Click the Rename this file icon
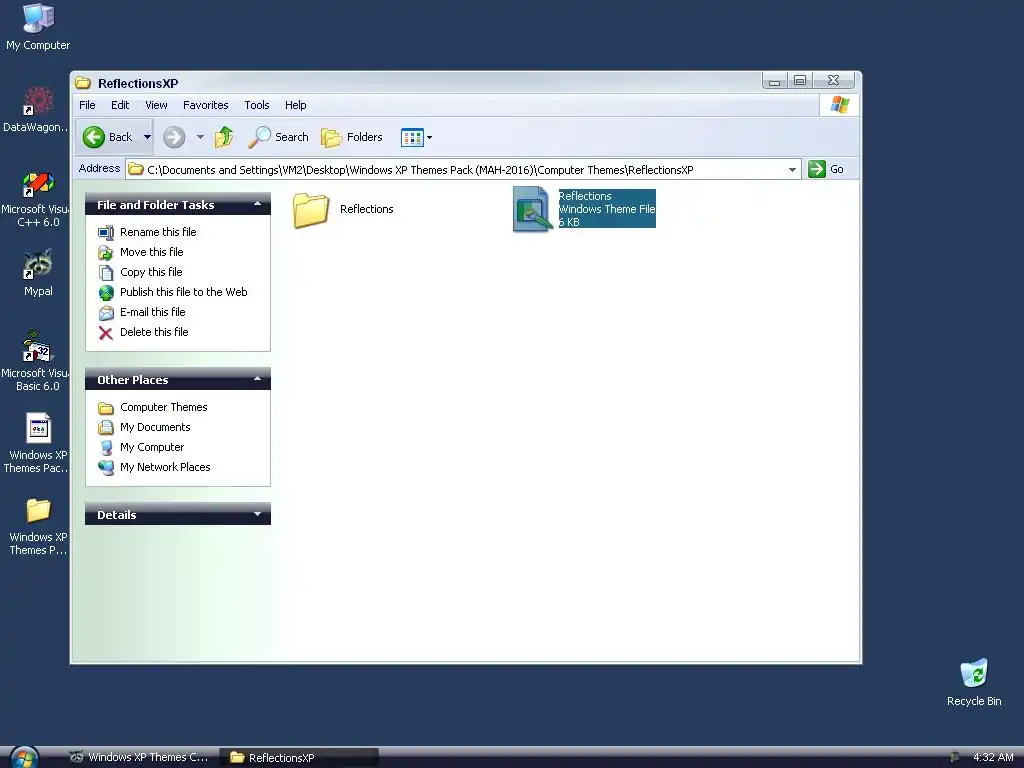Screen dimensions: 1024x768 [x=106, y=232]
